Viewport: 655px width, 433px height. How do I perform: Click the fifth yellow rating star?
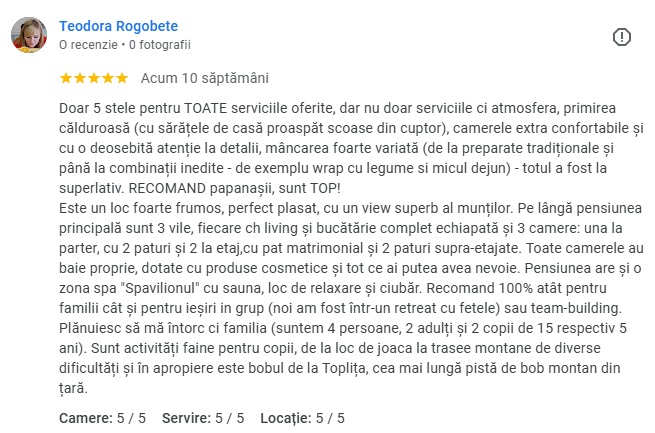pyautogui.click(x=122, y=77)
